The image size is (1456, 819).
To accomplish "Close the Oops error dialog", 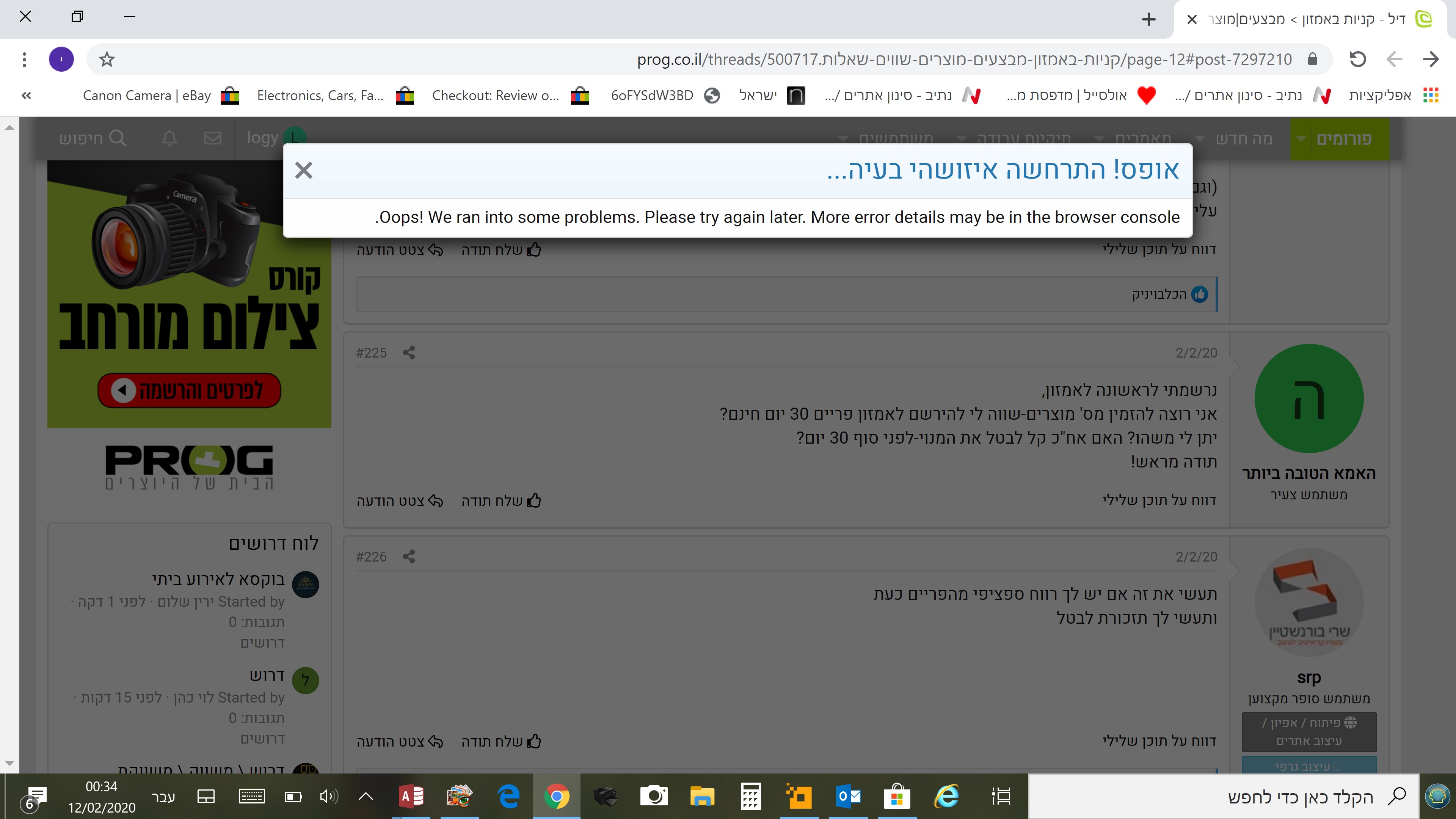I will tap(303, 170).
